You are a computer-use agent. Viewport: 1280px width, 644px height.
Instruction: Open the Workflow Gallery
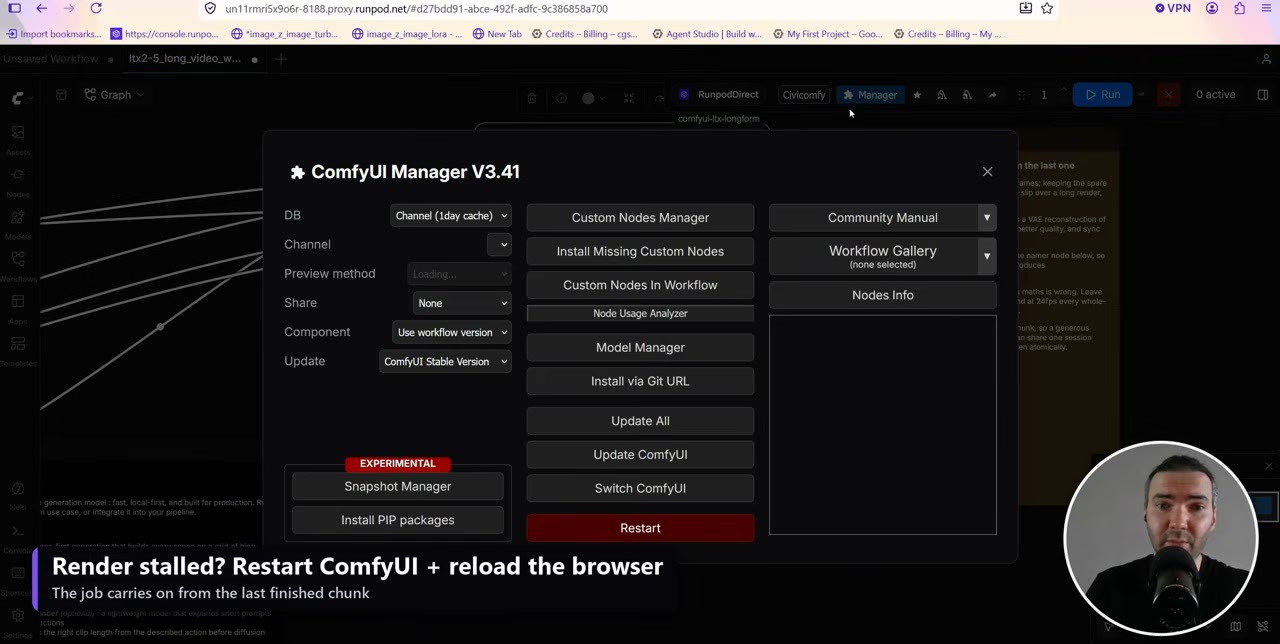point(873,256)
